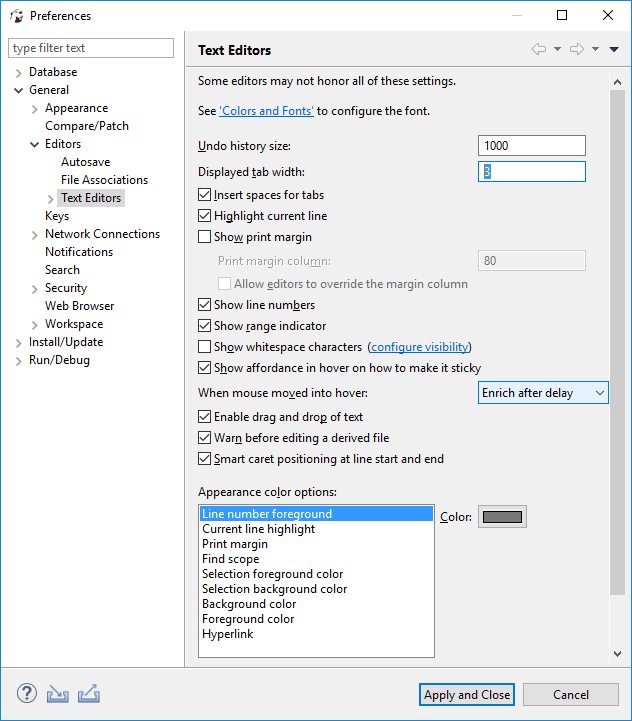632x721 pixels.
Task: Enable Show print margin
Action: coord(204,237)
